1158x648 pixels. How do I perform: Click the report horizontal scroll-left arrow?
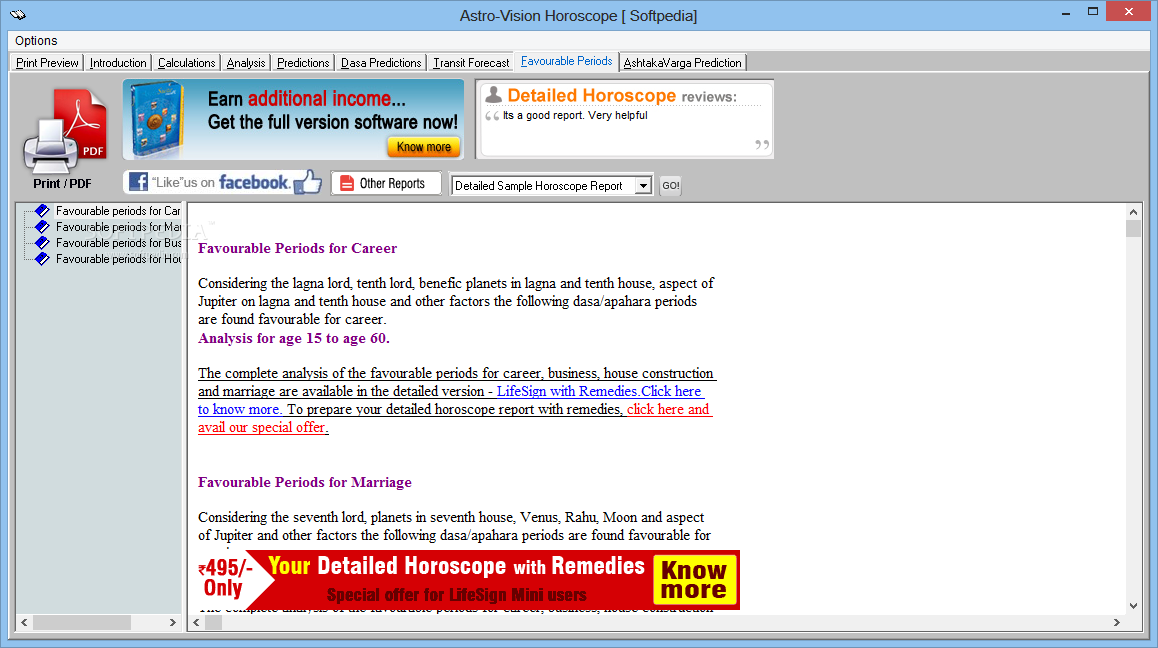tap(196, 622)
